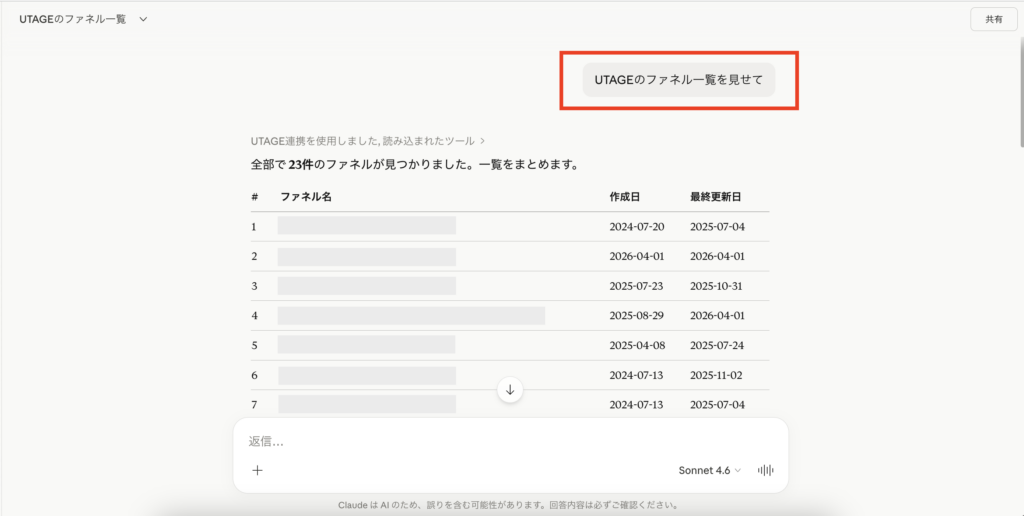
Task: Click the 共有 share button
Action: [993, 20]
